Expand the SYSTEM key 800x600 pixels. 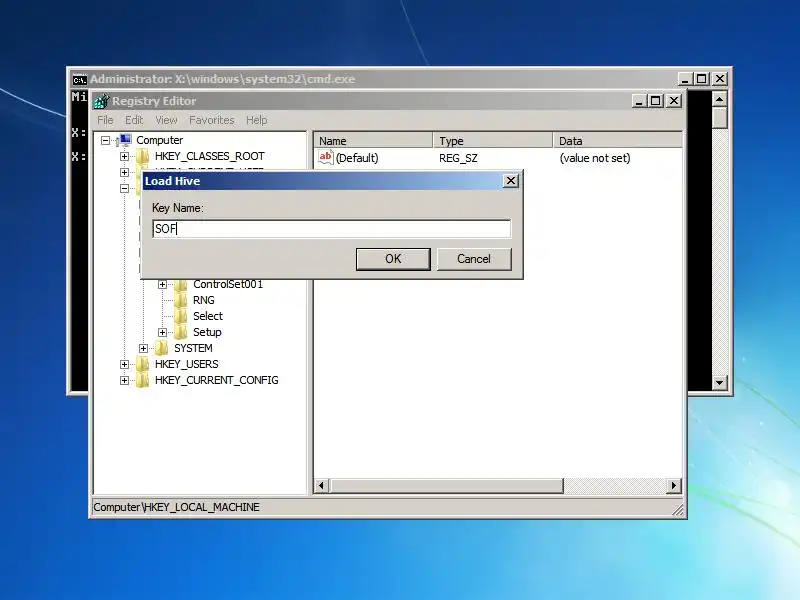[143, 348]
